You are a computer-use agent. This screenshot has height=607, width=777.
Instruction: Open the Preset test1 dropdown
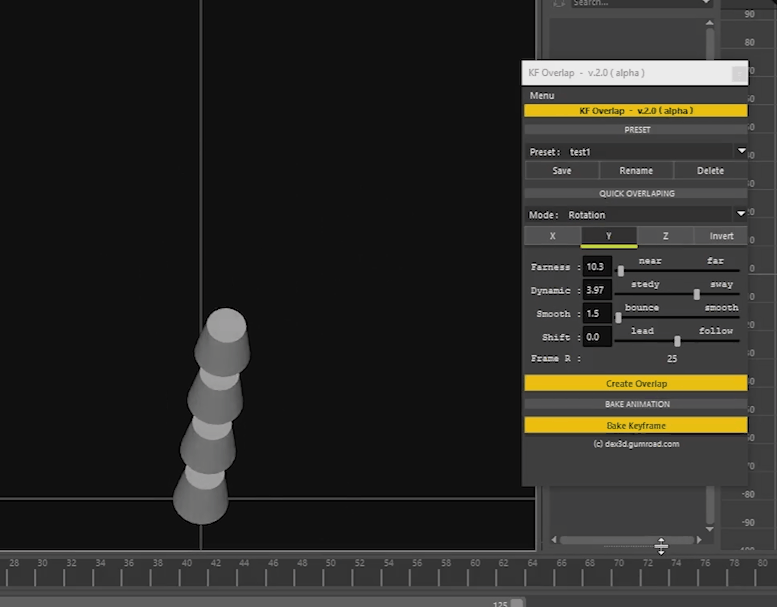coord(636,152)
